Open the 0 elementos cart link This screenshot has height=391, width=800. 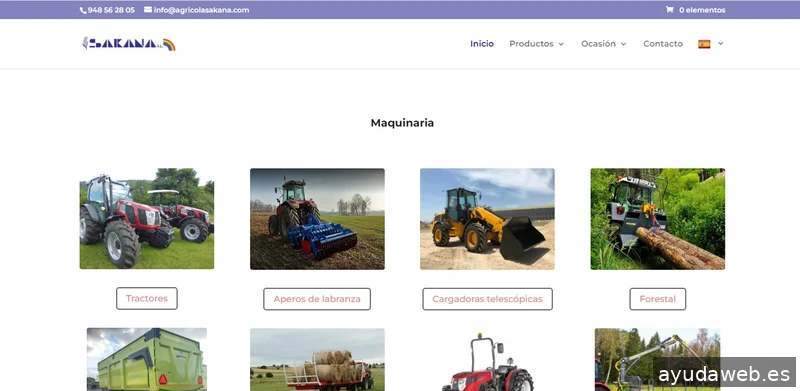coord(702,10)
